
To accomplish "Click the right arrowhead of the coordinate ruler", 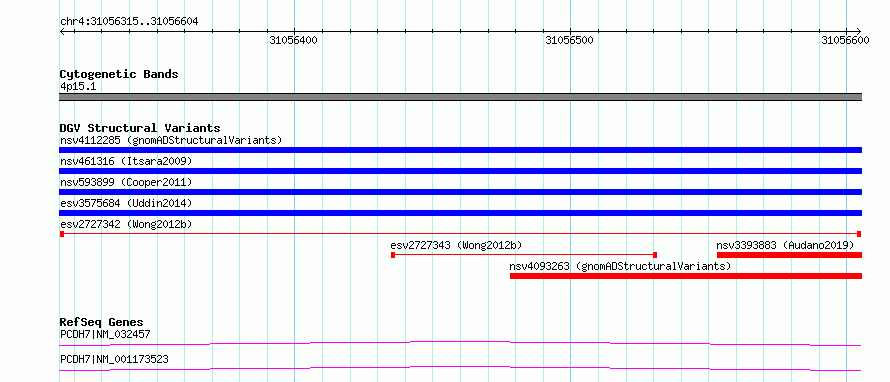I will [858, 31].
